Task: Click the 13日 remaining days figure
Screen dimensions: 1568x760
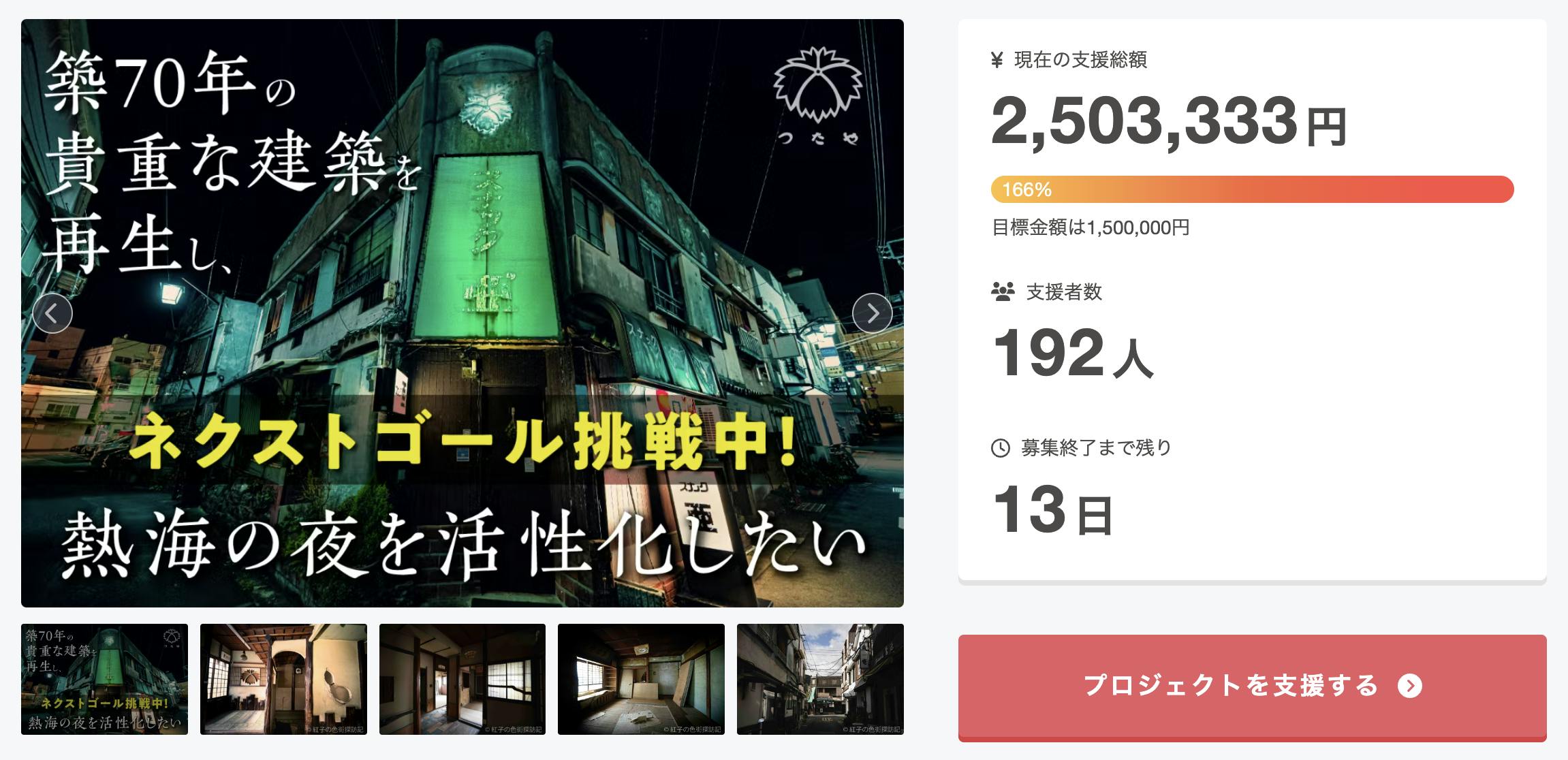Action: pos(1052,510)
